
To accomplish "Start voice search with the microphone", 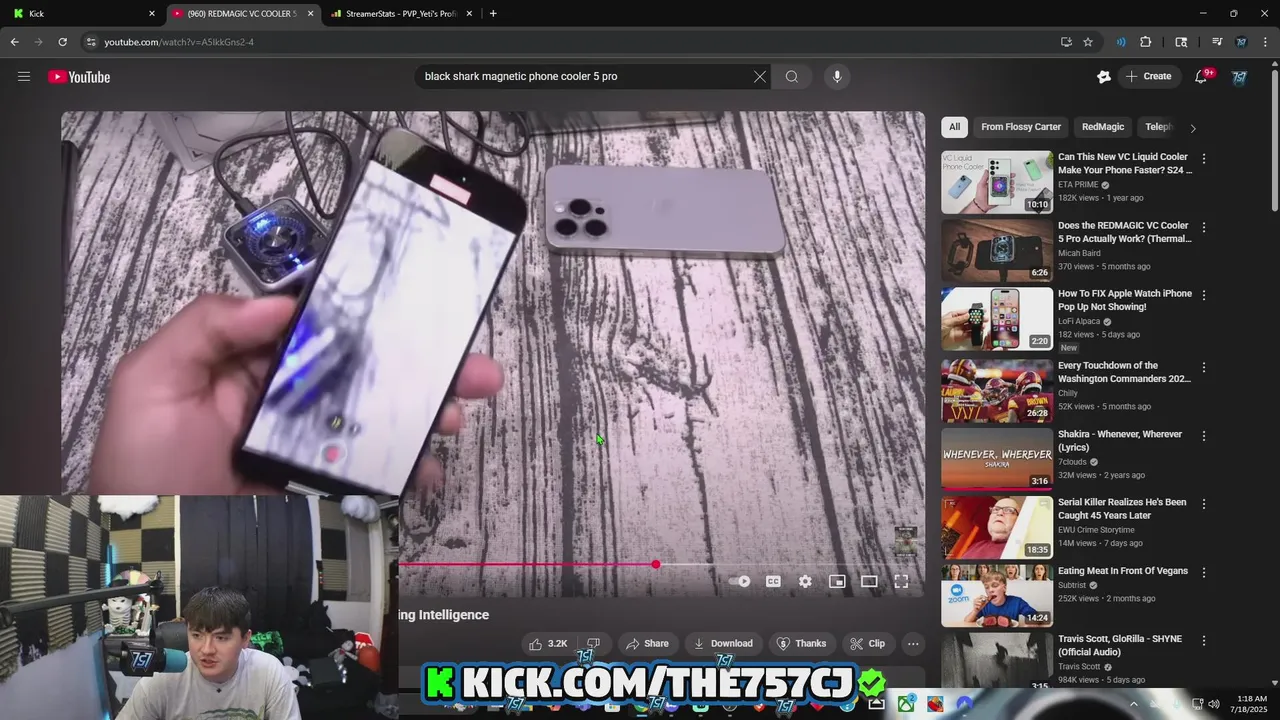I will click(837, 77).
